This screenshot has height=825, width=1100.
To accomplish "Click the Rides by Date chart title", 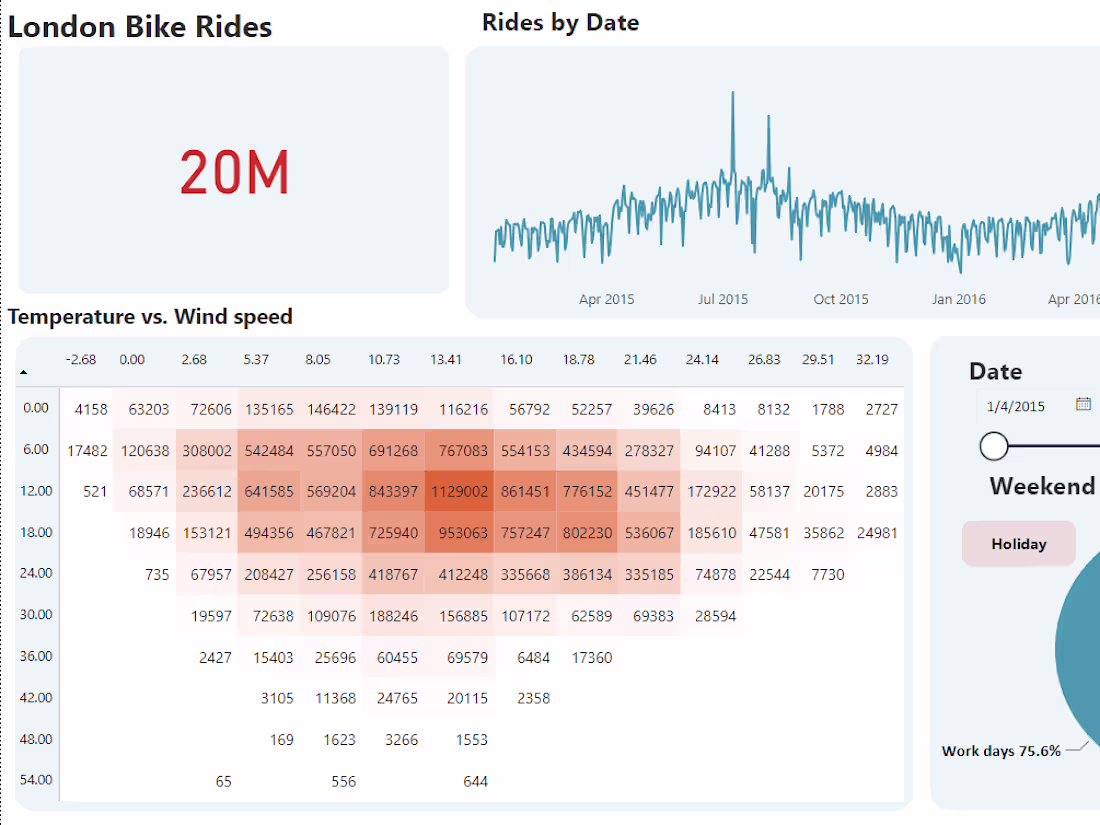I will pos(560,22).
